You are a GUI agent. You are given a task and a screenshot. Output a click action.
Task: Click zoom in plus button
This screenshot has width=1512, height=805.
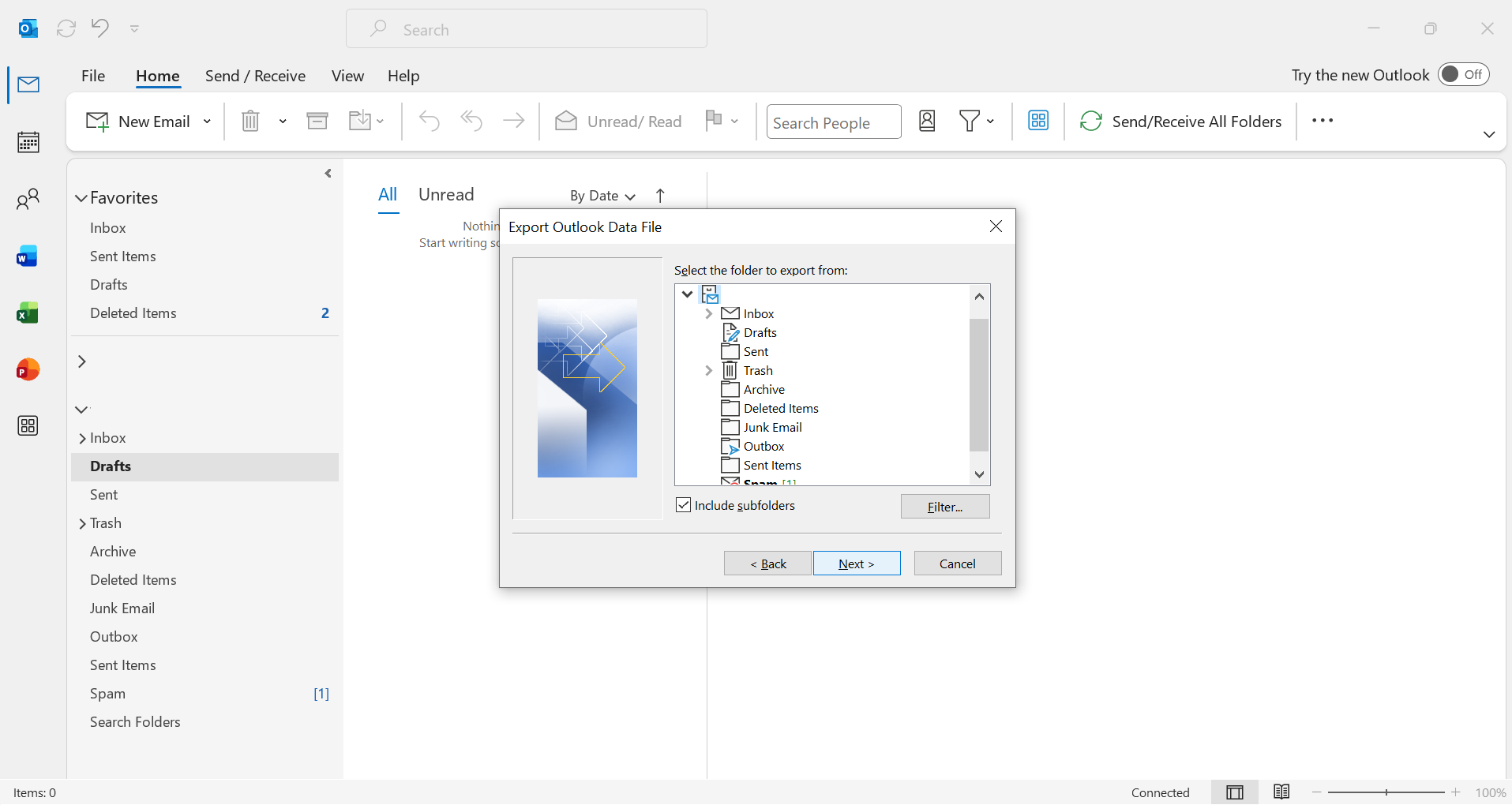tap(1456, 792)
